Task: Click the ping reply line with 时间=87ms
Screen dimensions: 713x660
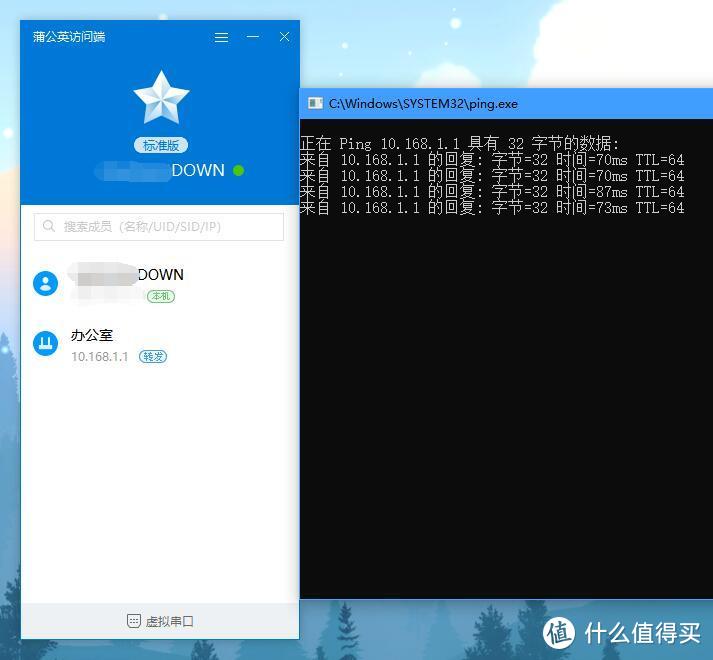Action: 492,192
